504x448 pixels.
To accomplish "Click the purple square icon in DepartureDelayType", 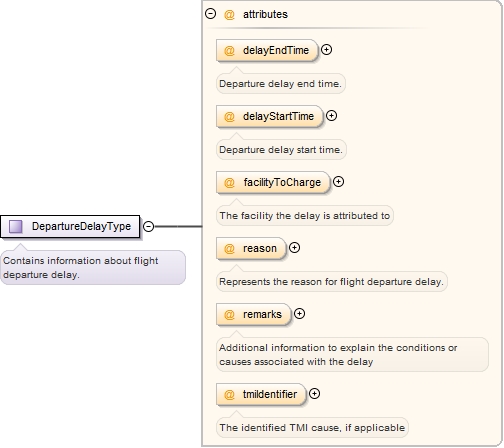I will (15, 227).
